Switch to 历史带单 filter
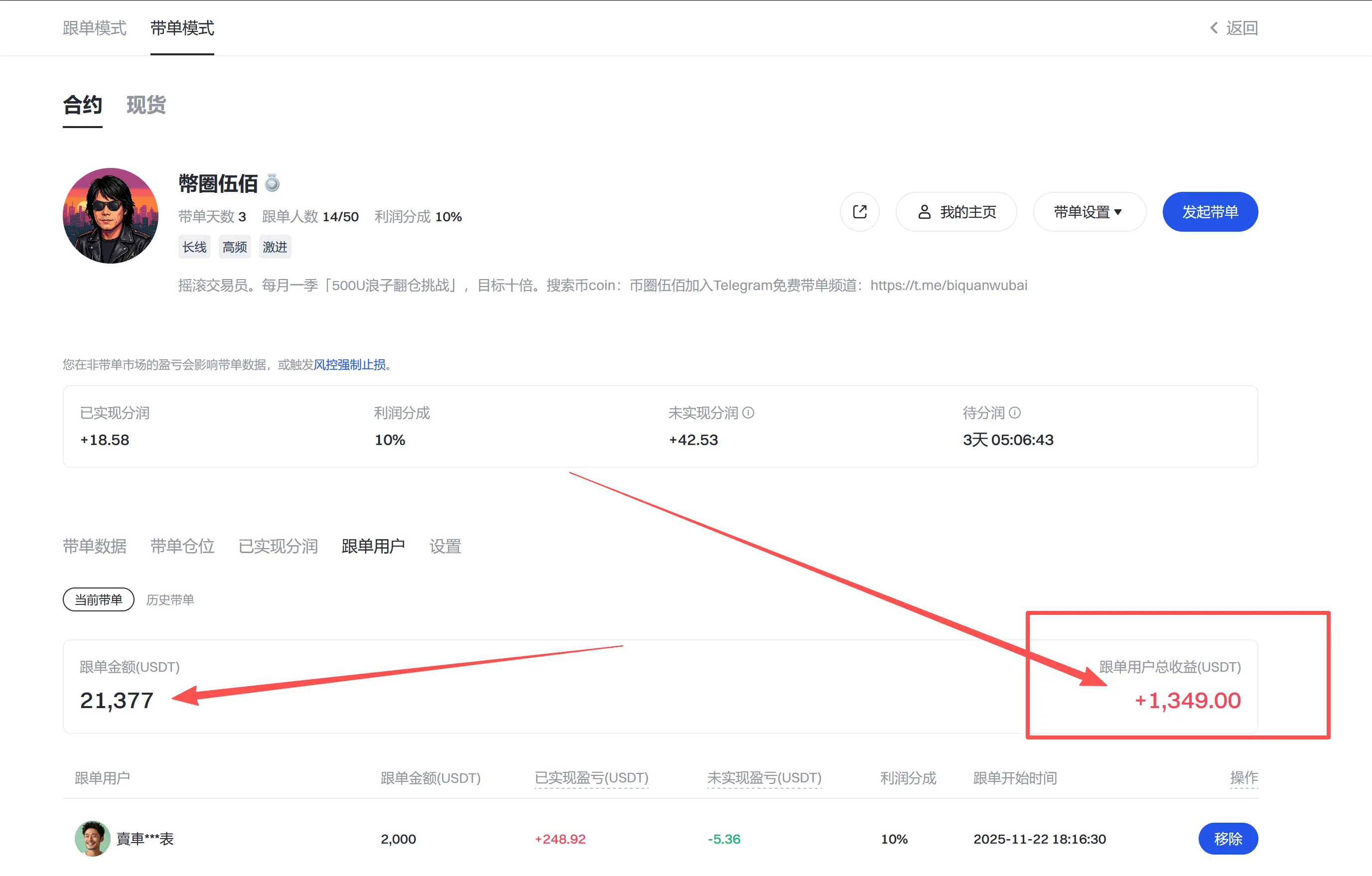This screenshot has height=876, width=1372. click(x=170, y=599)
